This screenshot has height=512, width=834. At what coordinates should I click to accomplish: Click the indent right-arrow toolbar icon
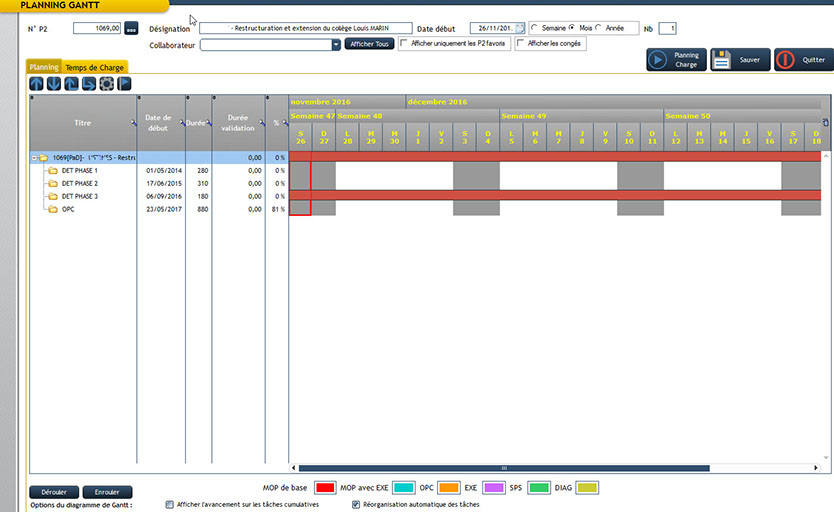pos(89,83)
